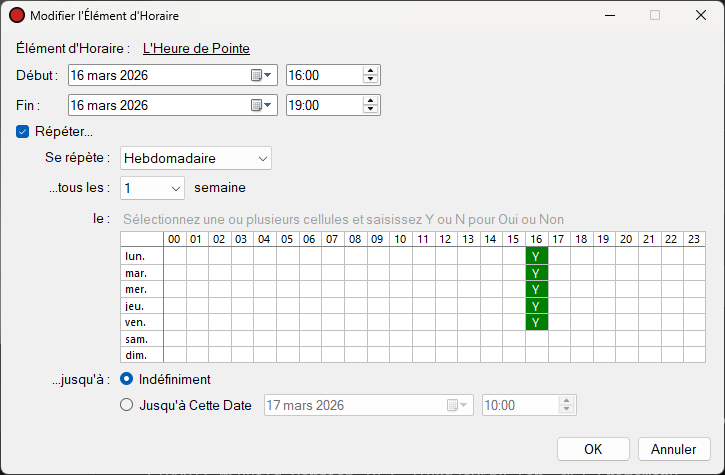The width and height of the screenshot is (725, 475).
Task: Open the Se répète Hebdomadaire dropdown
Action: pos(196,158)
